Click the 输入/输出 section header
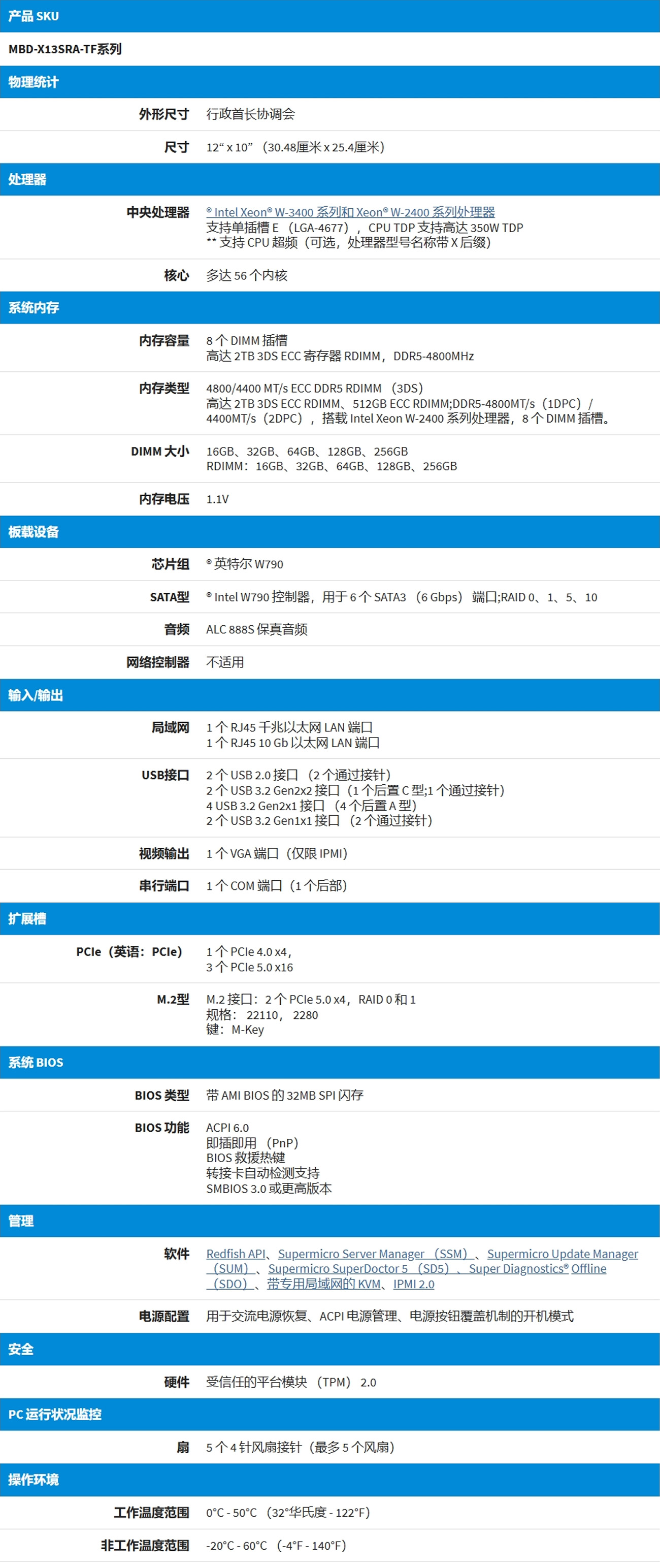This screenshot has height=1568, width=660. pos(35,694)
